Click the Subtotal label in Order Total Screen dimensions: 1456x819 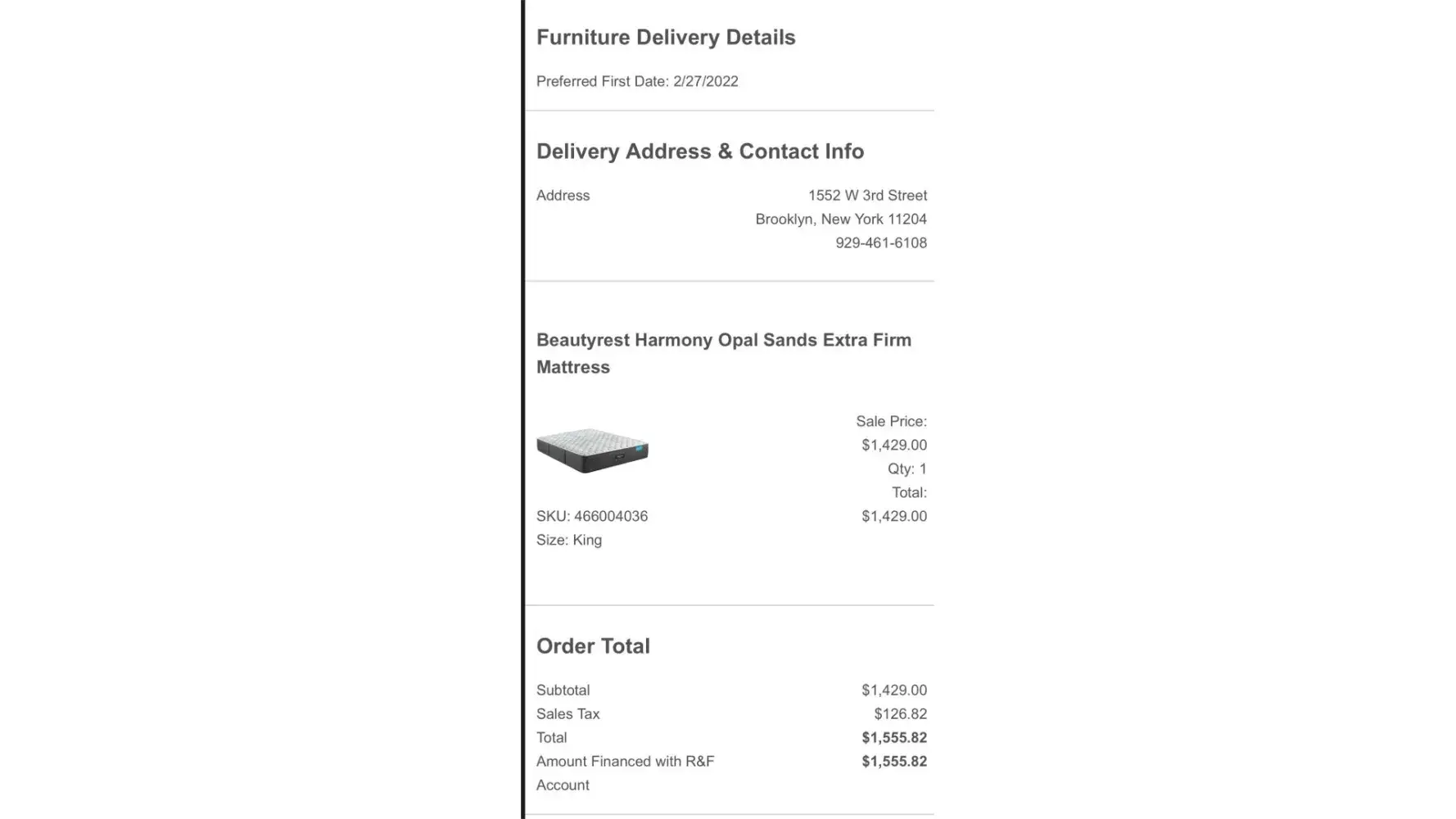click(563, 690)
